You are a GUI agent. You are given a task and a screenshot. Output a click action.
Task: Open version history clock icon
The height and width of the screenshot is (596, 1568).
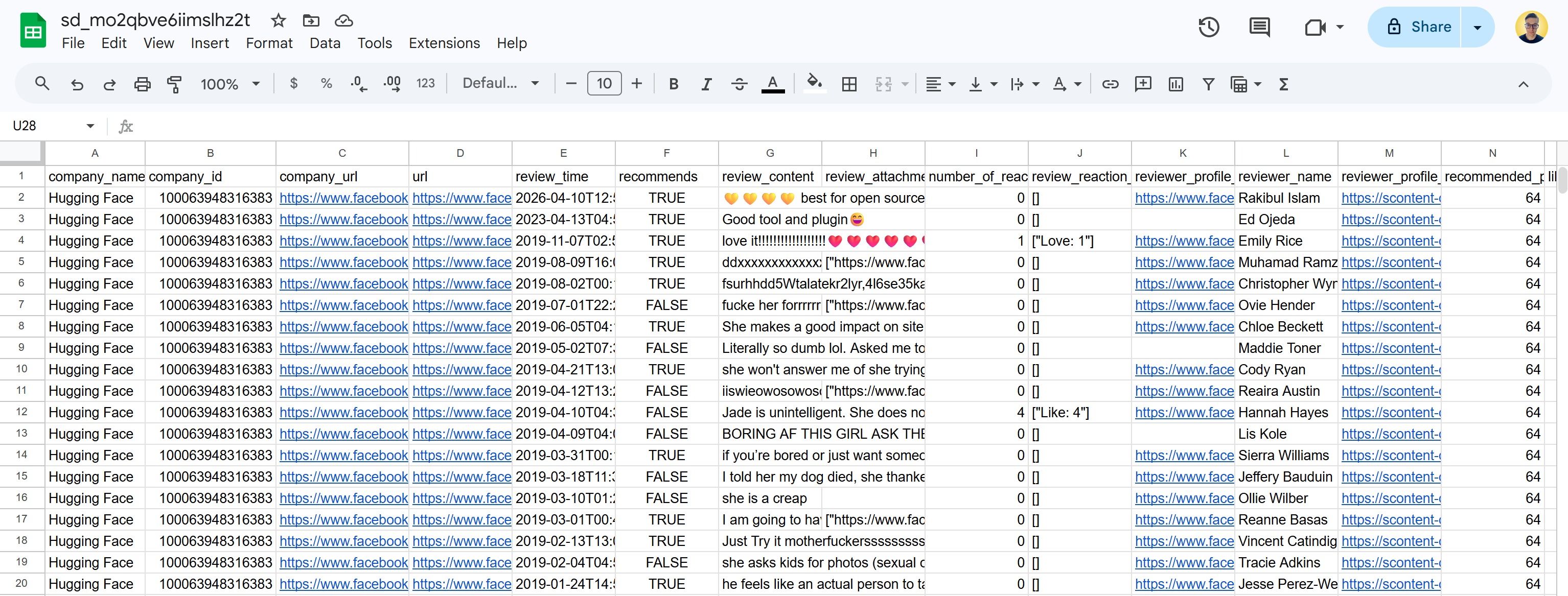(x=1208, y=27)
